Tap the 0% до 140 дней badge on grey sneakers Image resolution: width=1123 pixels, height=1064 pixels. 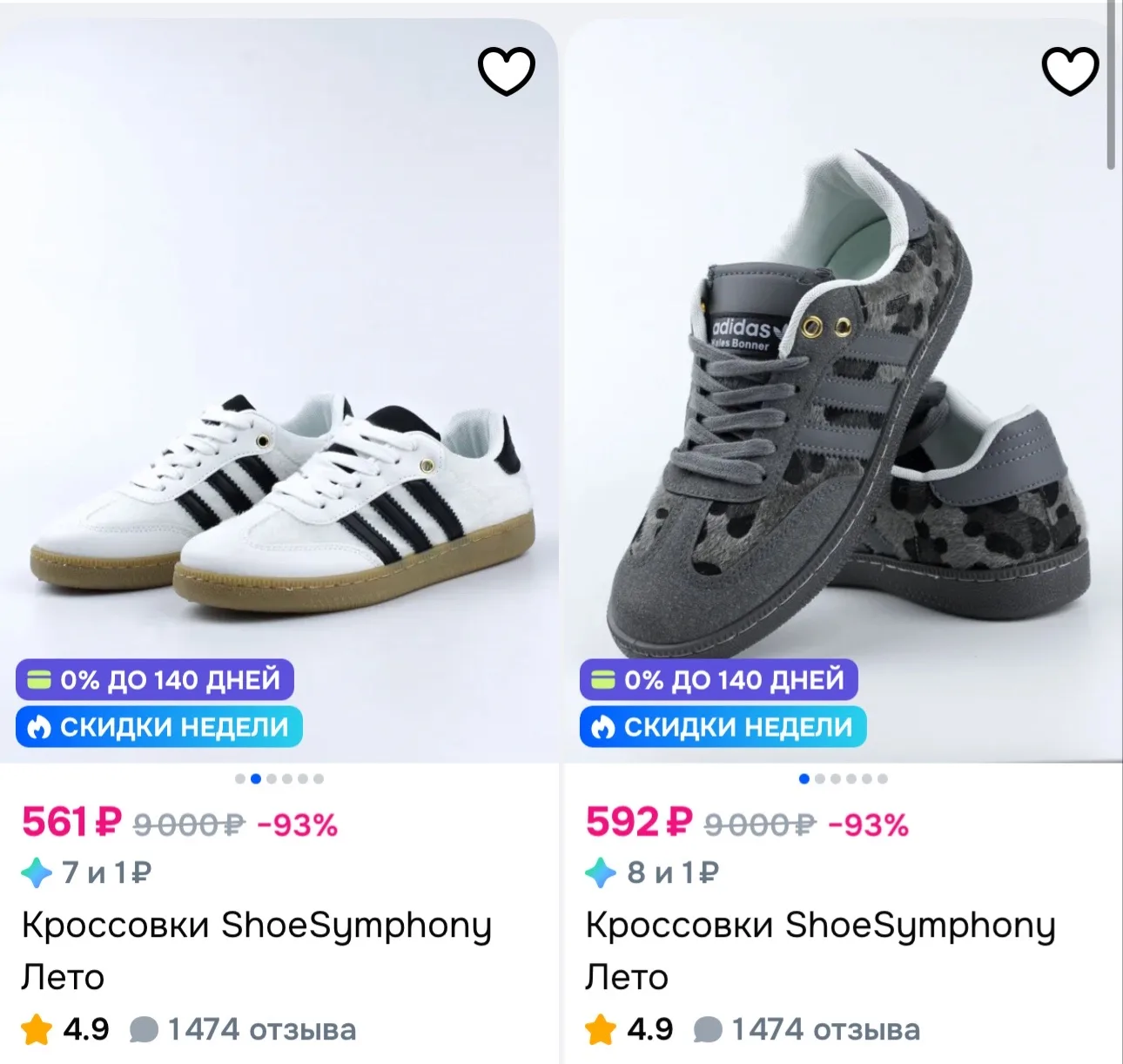718,680
